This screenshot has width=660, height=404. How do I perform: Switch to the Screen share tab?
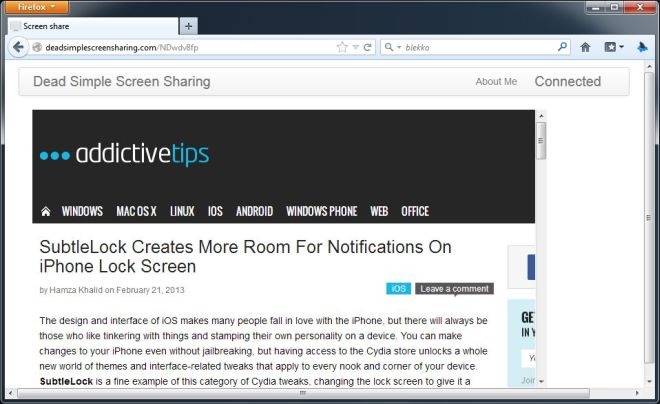tap(93, 26)
